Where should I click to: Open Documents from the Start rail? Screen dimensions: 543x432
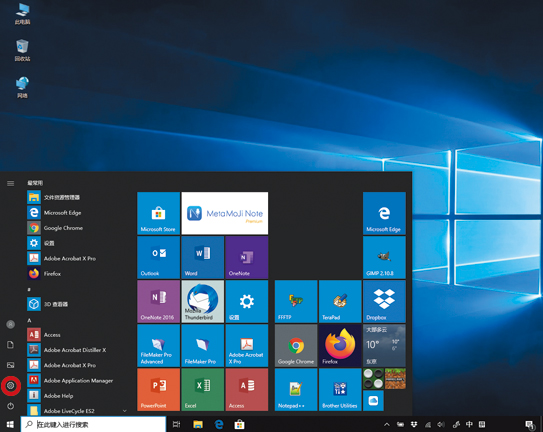point(11,345)
